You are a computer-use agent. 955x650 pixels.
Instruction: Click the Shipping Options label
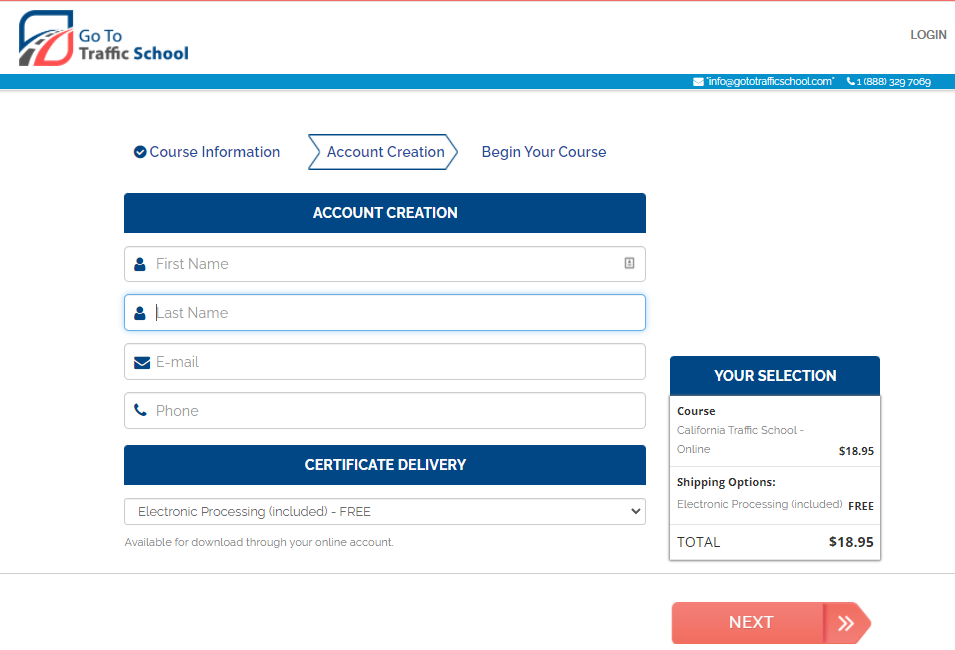click(726, 482)
